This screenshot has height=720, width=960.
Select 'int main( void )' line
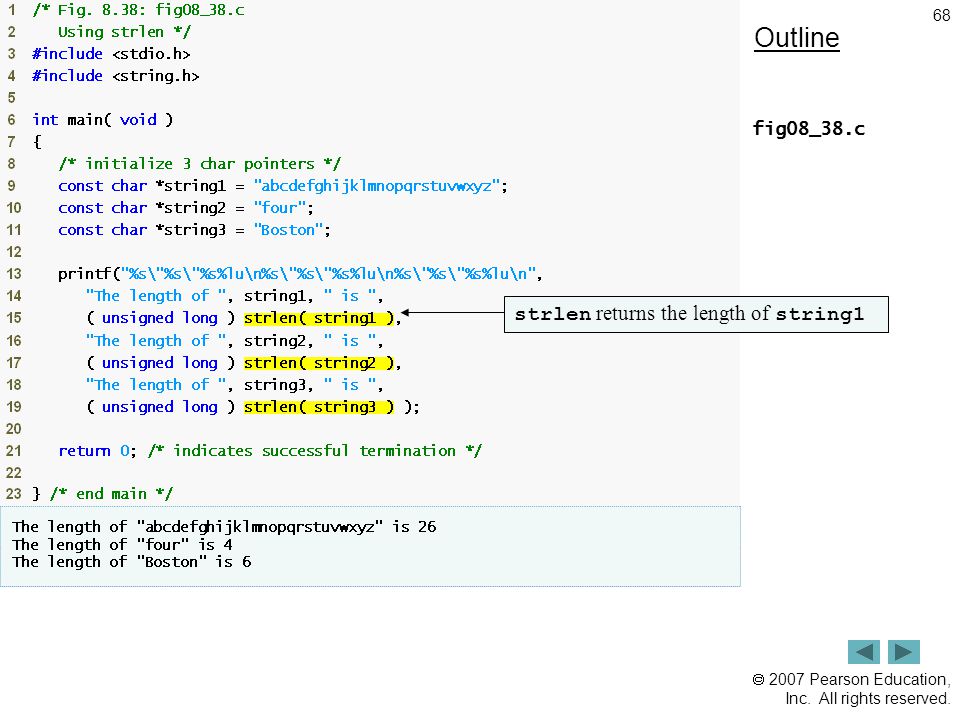[x=103, y=120]
